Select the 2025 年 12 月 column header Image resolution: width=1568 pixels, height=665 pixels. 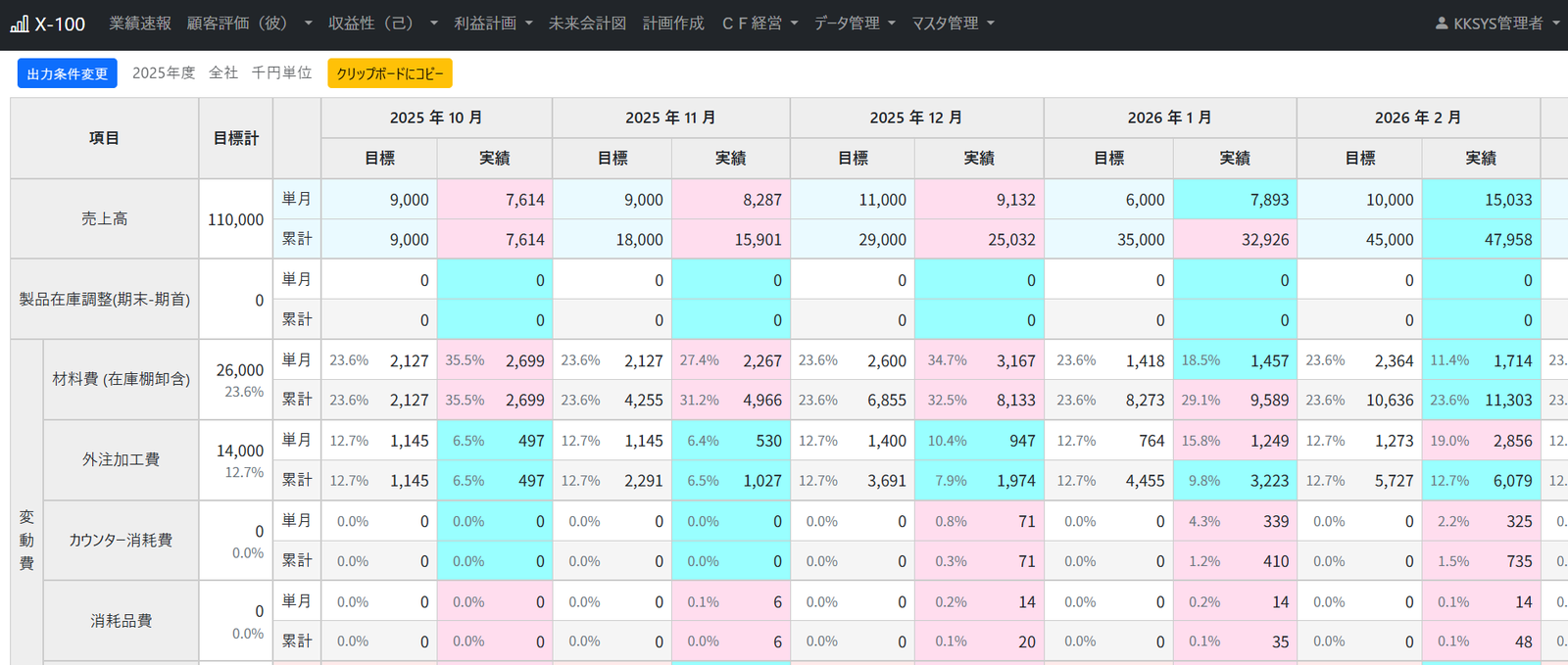click(x=916, y=118)
